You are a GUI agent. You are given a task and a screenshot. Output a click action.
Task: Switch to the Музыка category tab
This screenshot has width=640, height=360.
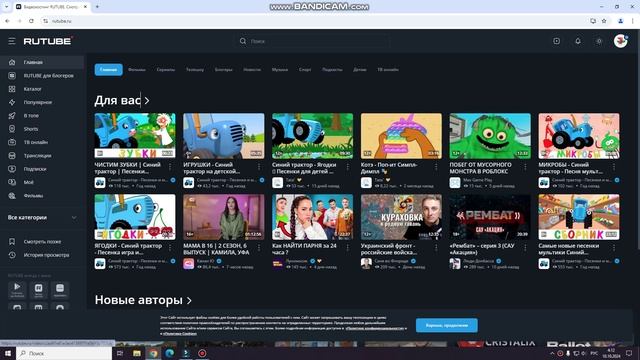click(280, 70)
